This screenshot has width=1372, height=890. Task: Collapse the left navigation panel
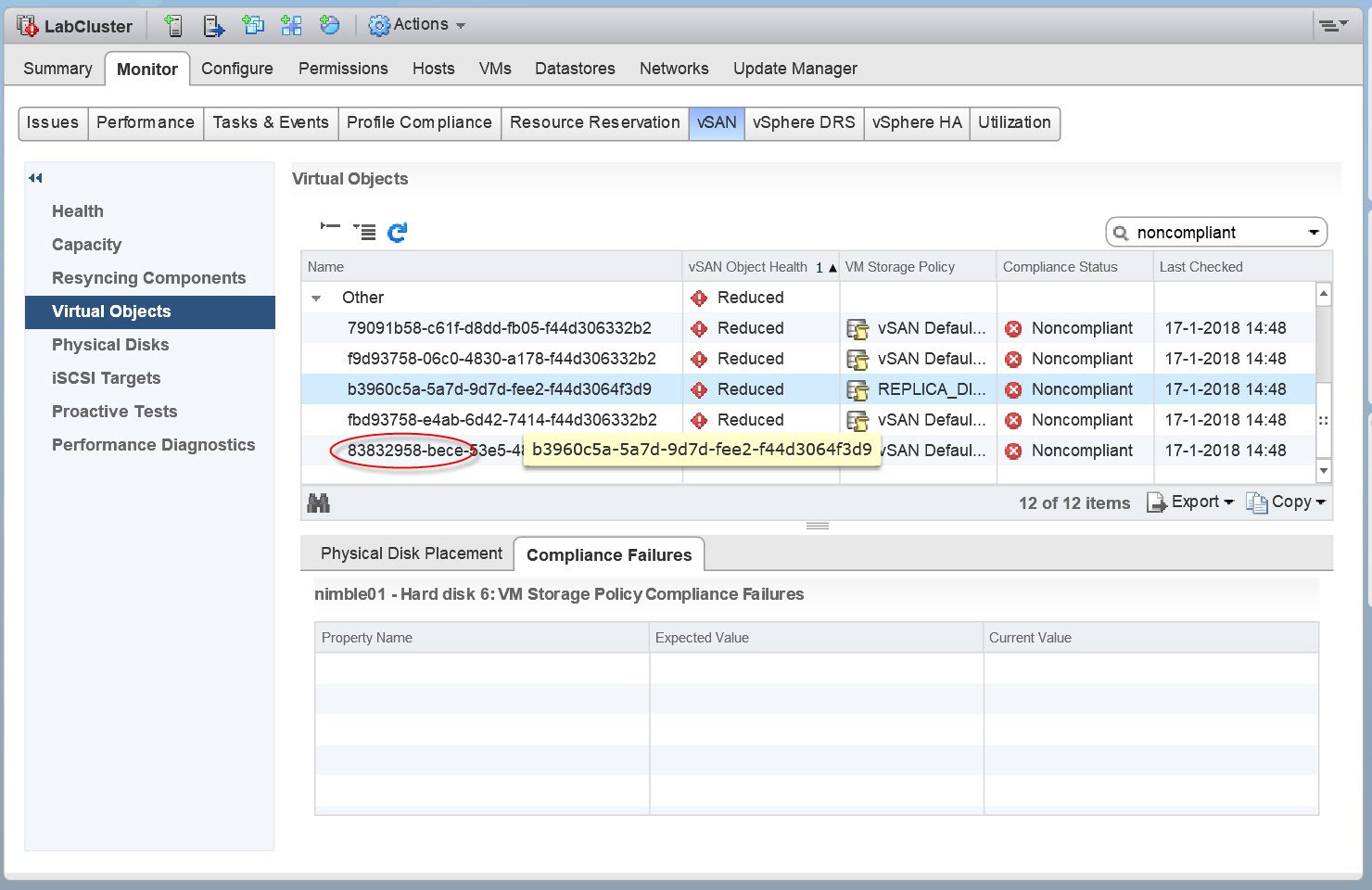point(35,178)
